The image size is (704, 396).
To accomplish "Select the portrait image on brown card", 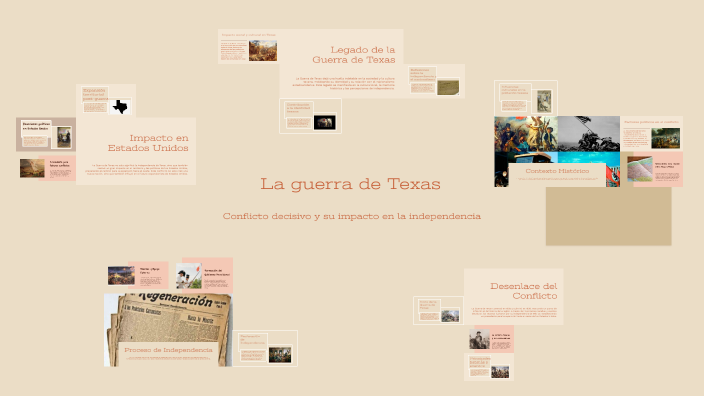I will [x=64, y=137].
